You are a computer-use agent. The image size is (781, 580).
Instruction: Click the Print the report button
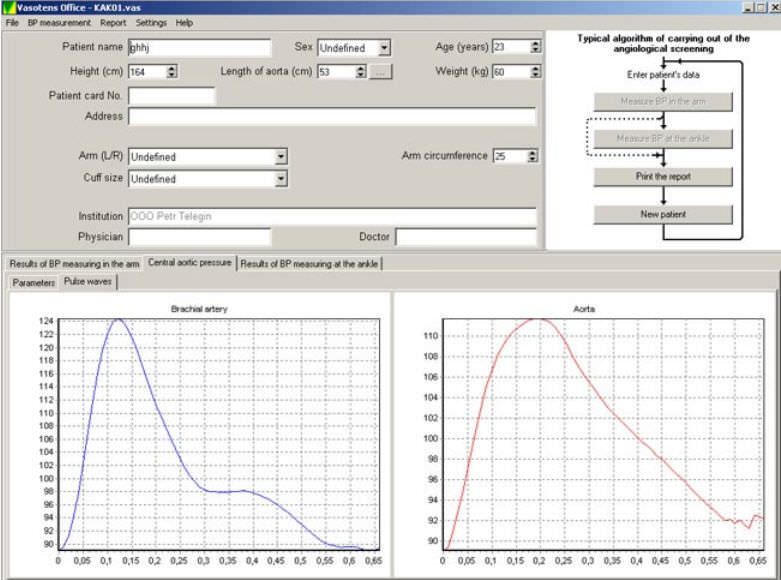tap(663, 177)
